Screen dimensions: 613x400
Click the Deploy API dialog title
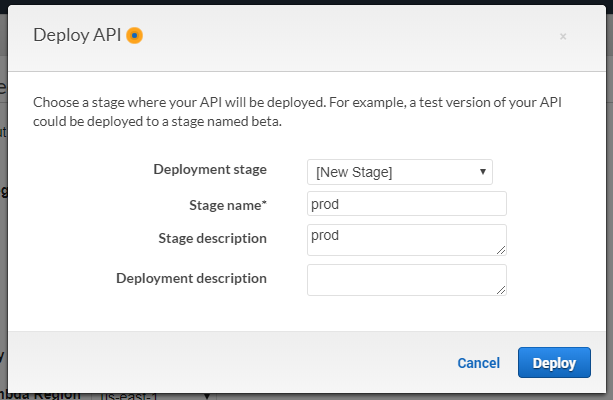point(77,35)
